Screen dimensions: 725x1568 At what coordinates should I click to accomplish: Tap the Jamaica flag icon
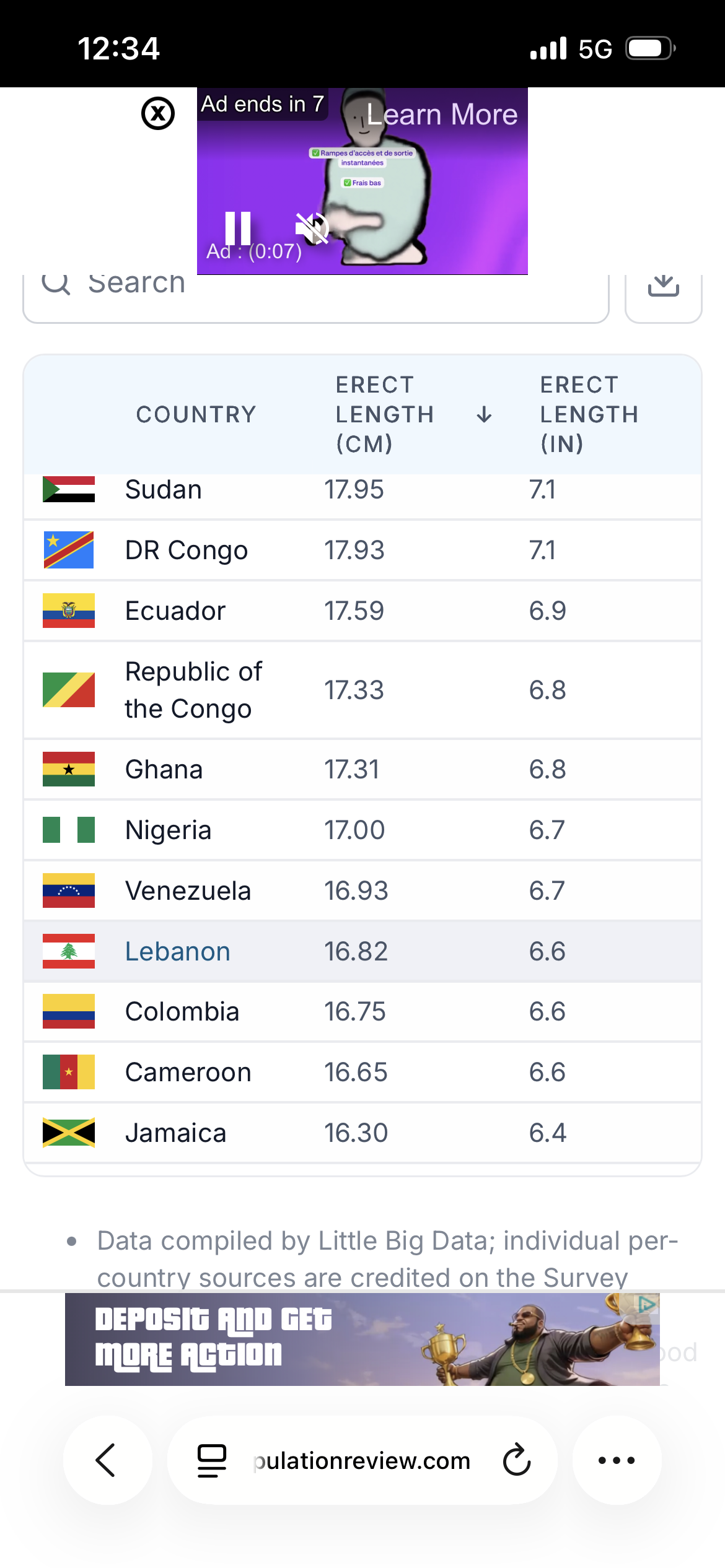(69, 1133)
